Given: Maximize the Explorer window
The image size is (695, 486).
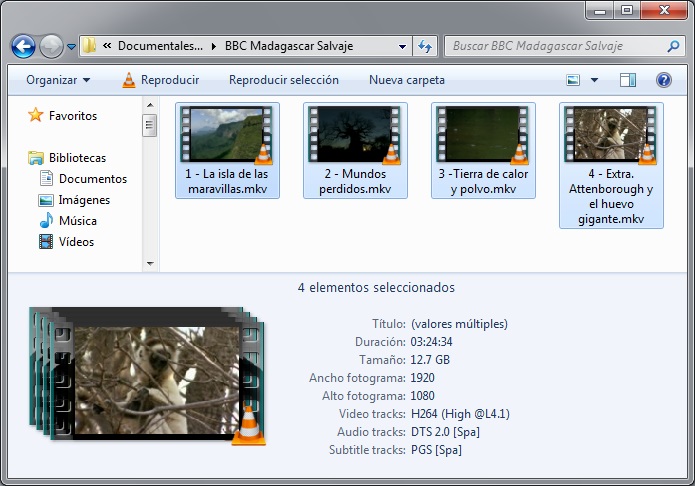Looking at the screenshot, I should 627,10.
